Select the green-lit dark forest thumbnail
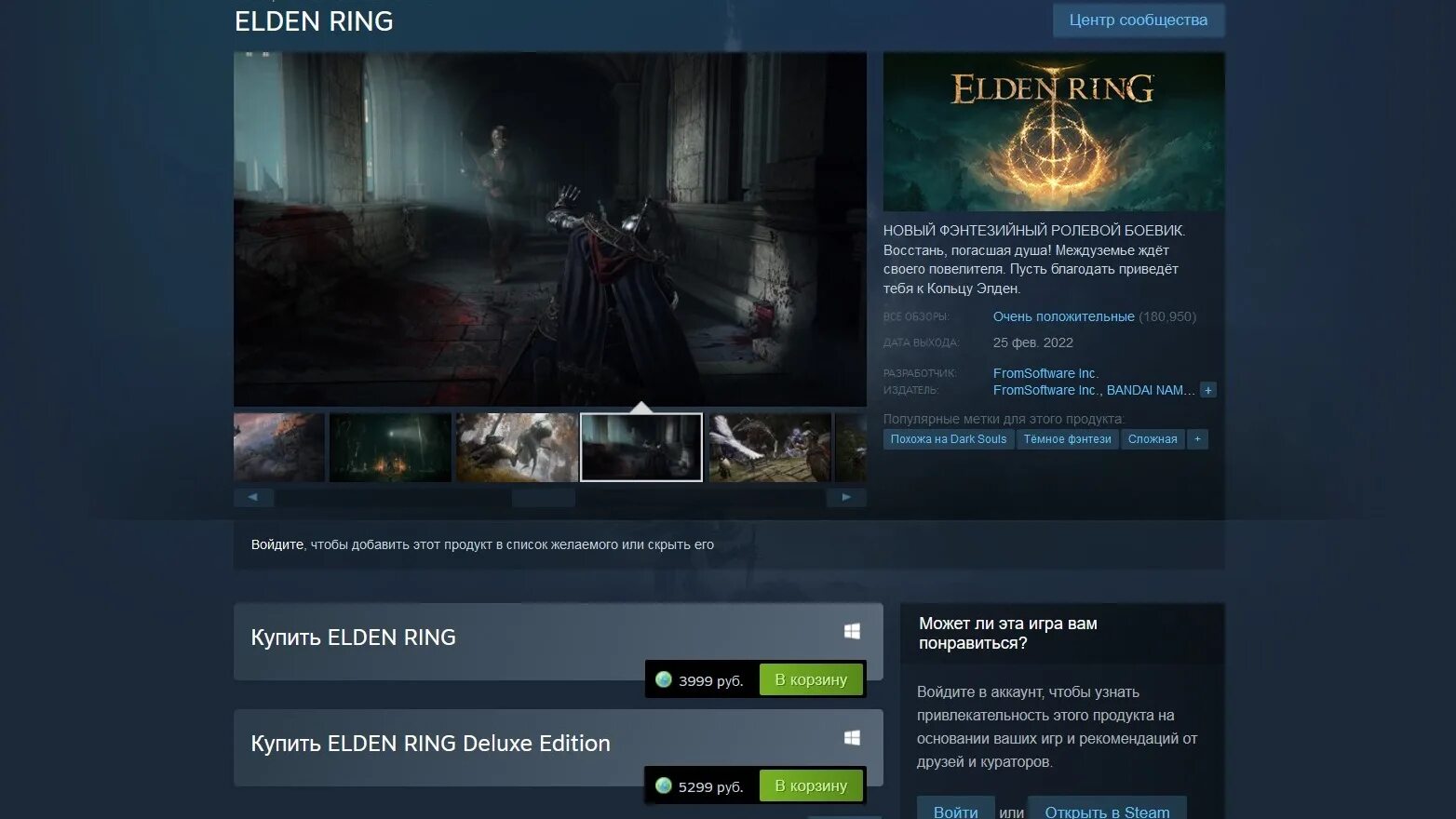 point(390,448)
